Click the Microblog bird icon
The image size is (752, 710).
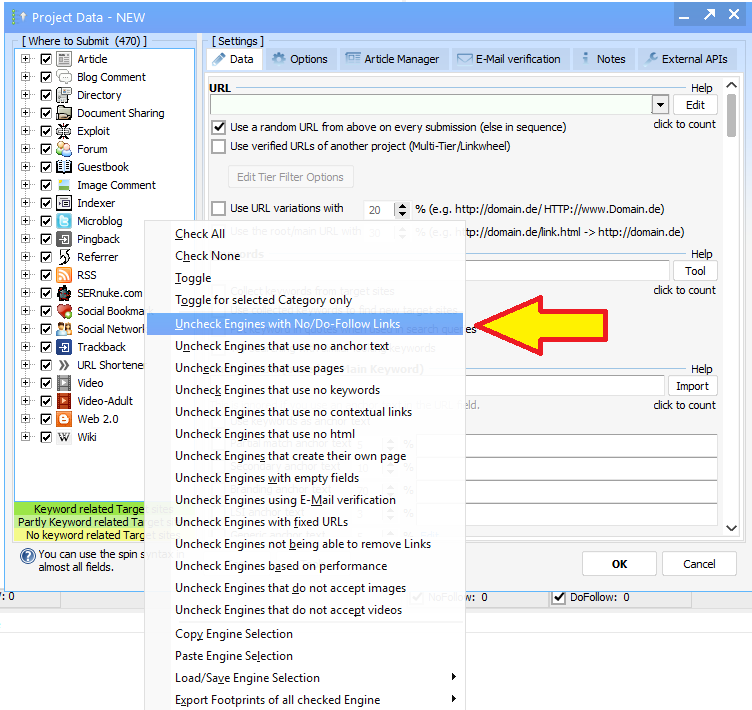(x=64, y=221)
